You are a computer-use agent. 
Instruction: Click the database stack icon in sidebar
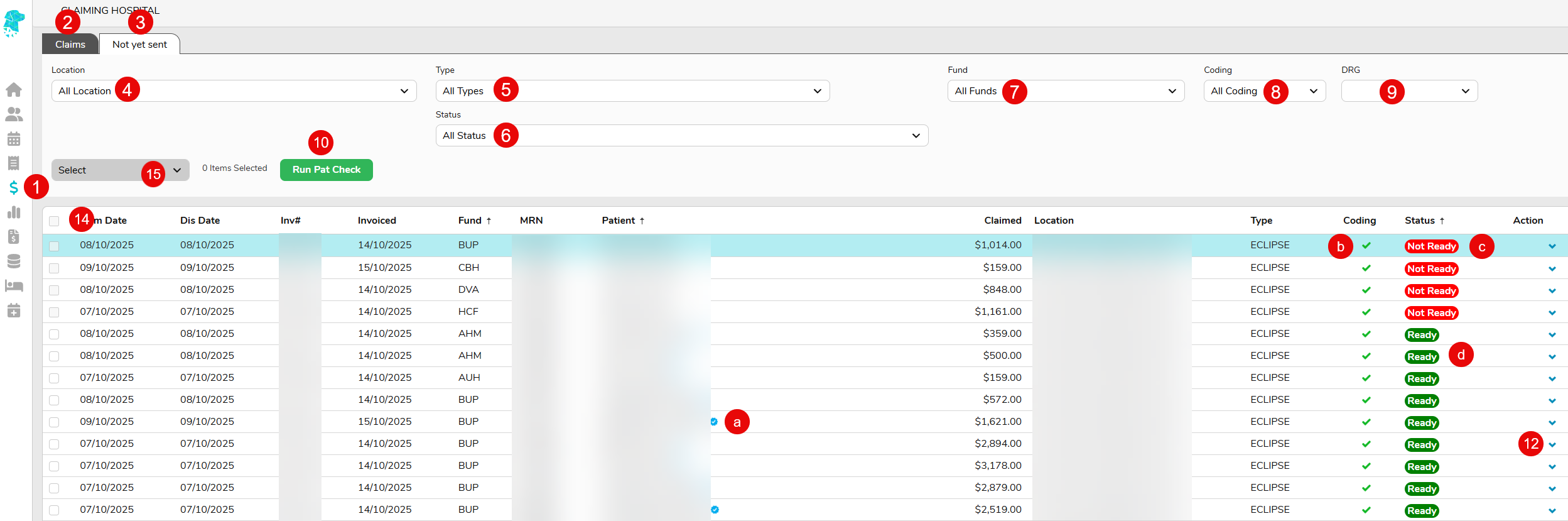point(14,261)
